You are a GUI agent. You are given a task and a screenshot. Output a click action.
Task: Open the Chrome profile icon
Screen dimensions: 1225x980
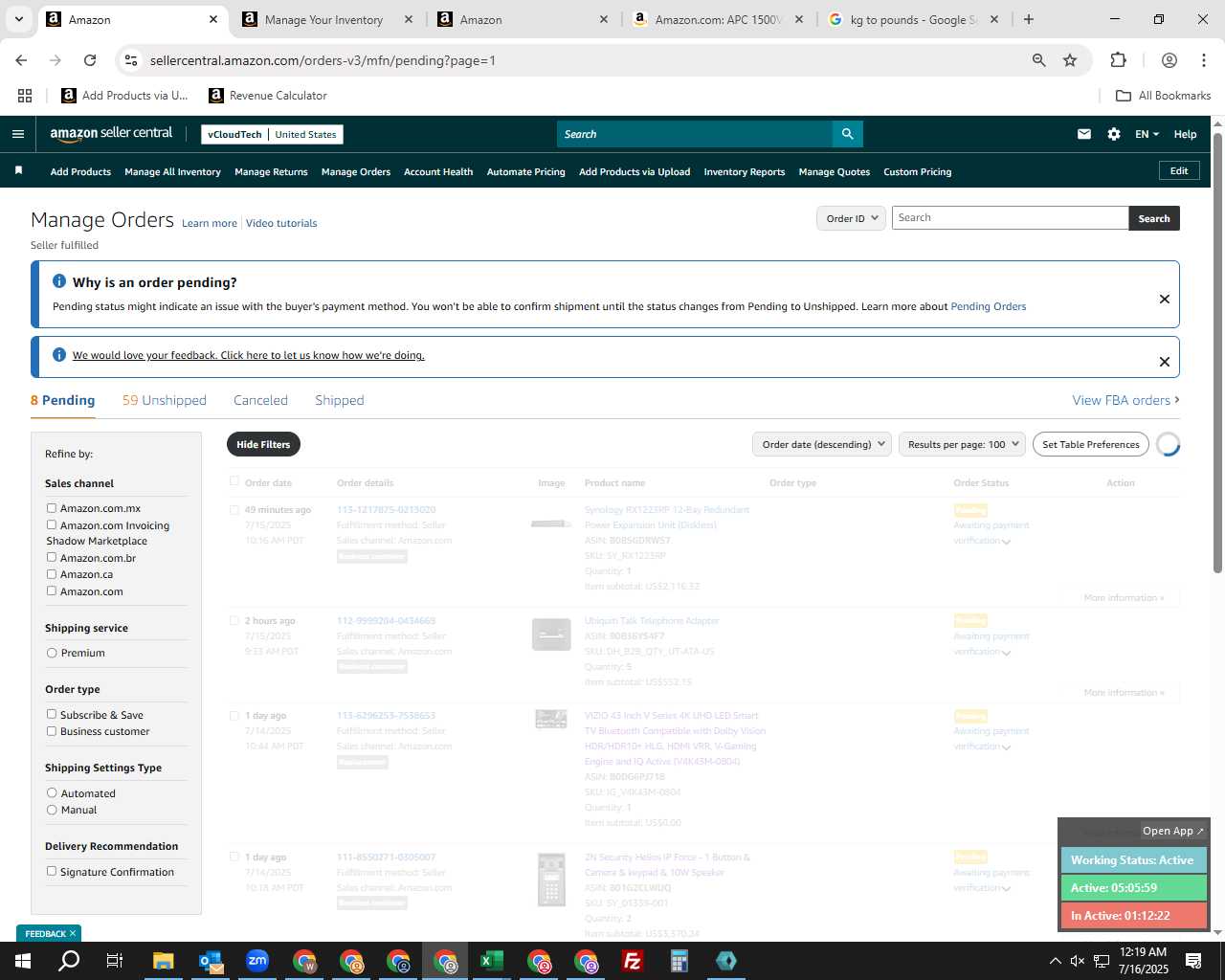pyautogui.click(x=1169, y=60)
